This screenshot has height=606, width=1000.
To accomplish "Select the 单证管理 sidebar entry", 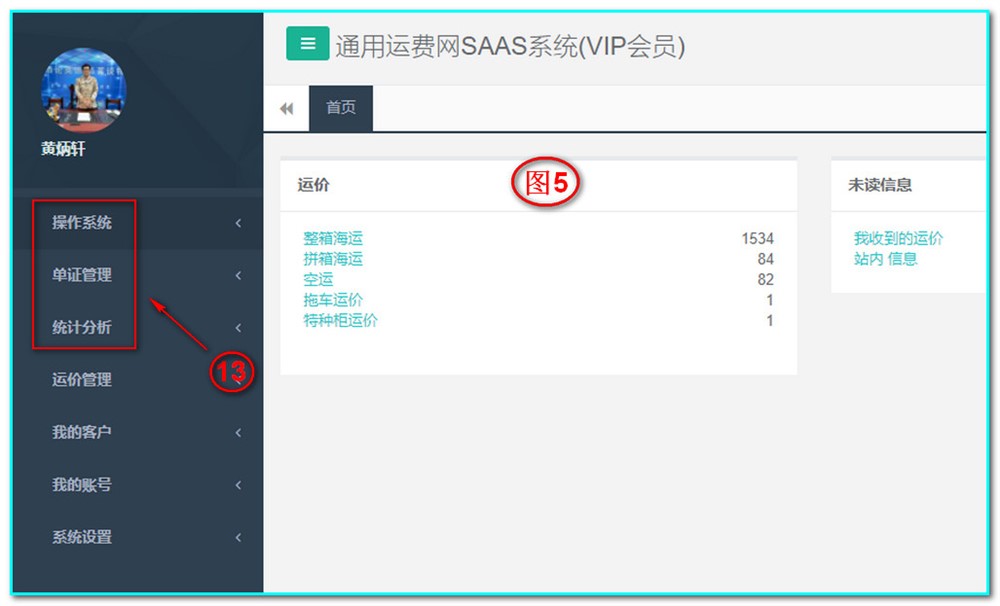I will click(81, 275).
